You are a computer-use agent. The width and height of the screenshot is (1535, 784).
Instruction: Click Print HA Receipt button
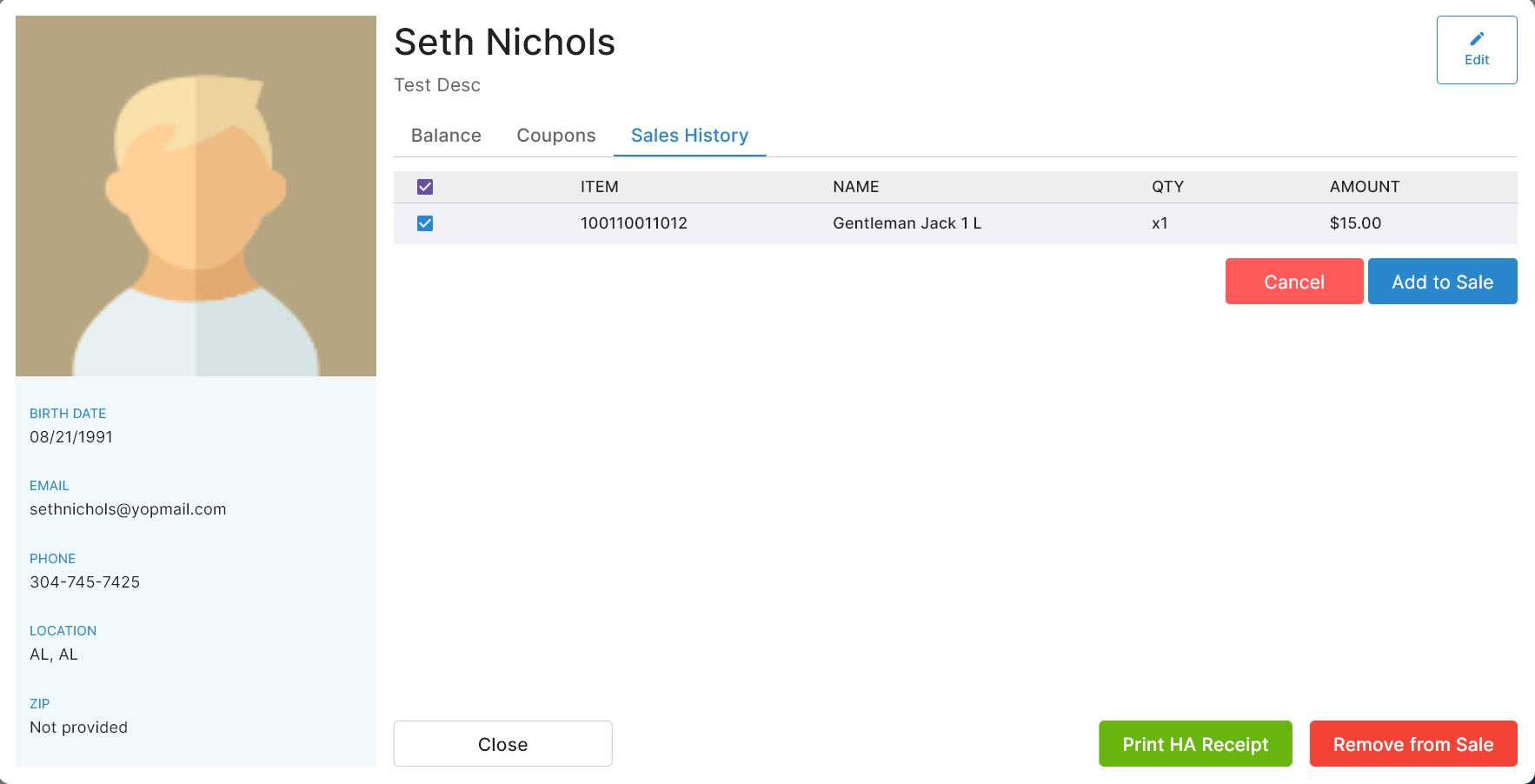1195,744
